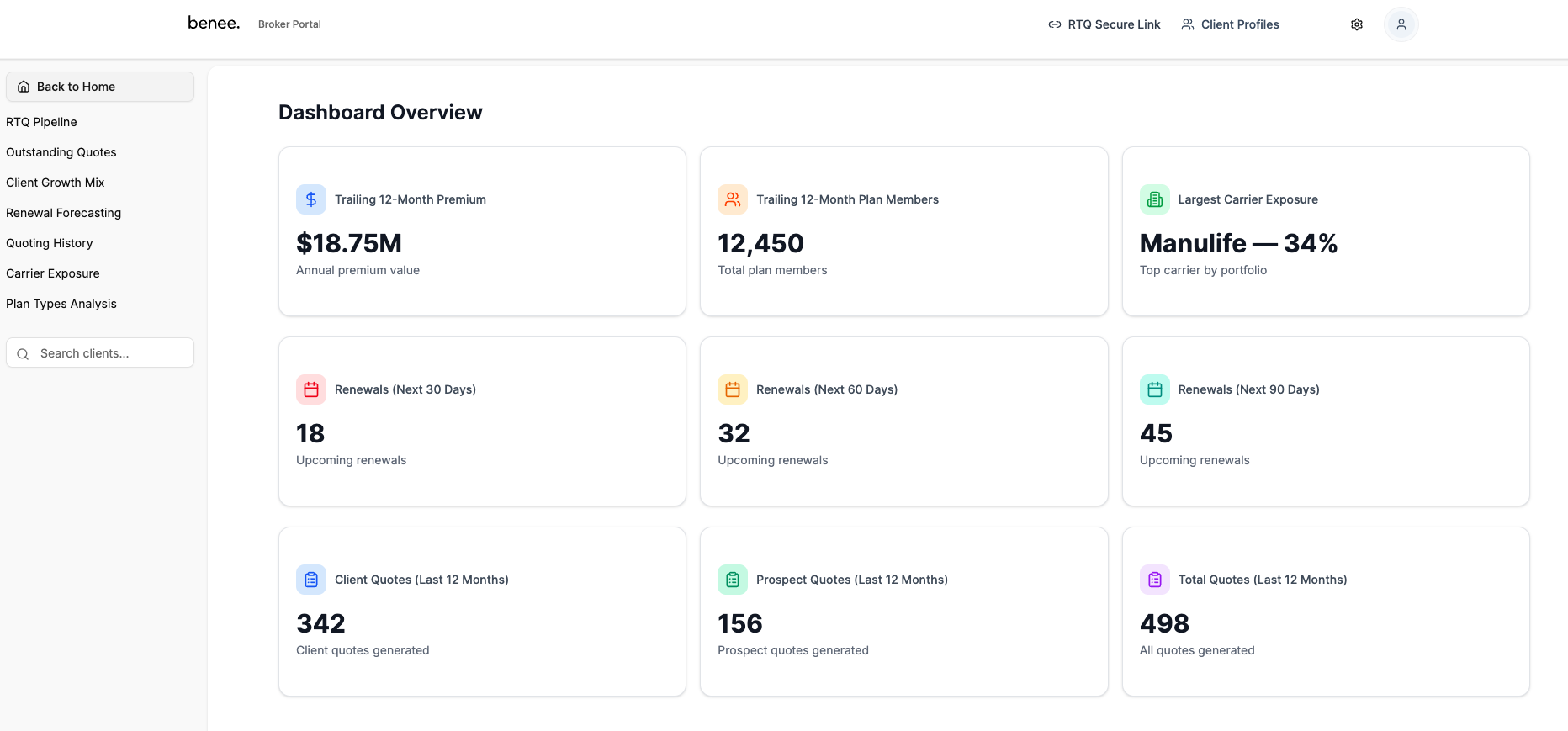This screenshot has width=1568, height=731.
Task: Click the orange 60-day renewals calendar icon
Action: [x=733, y=389]
